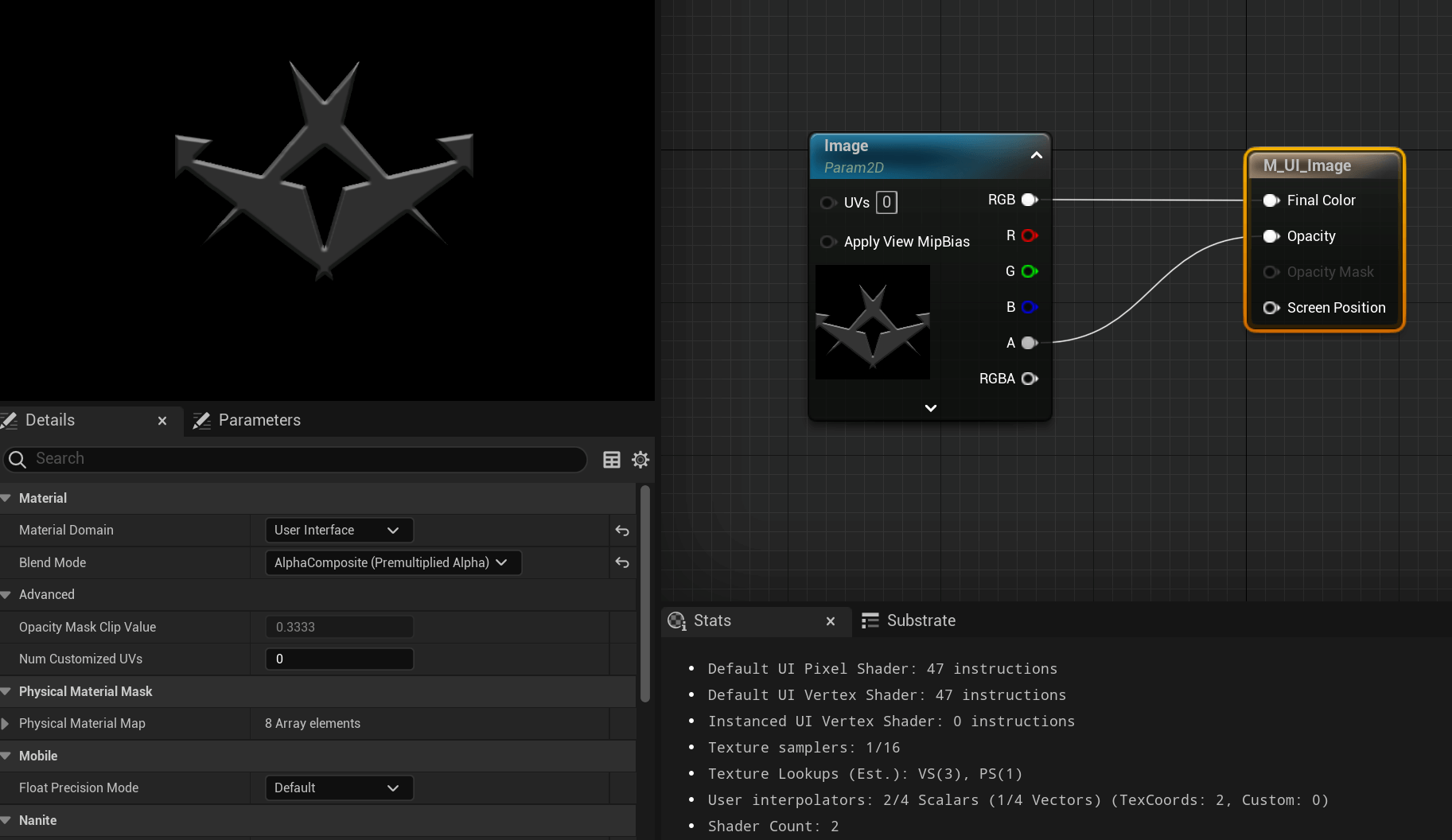Reset Blend Mode using the revert arrow

[621, 562]
